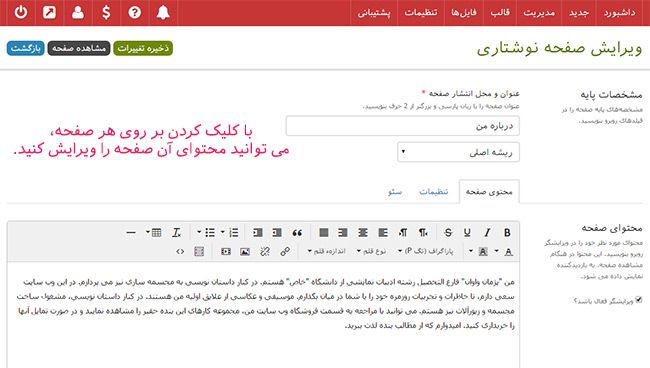Insert a numbered list

(x=234, y=233)
